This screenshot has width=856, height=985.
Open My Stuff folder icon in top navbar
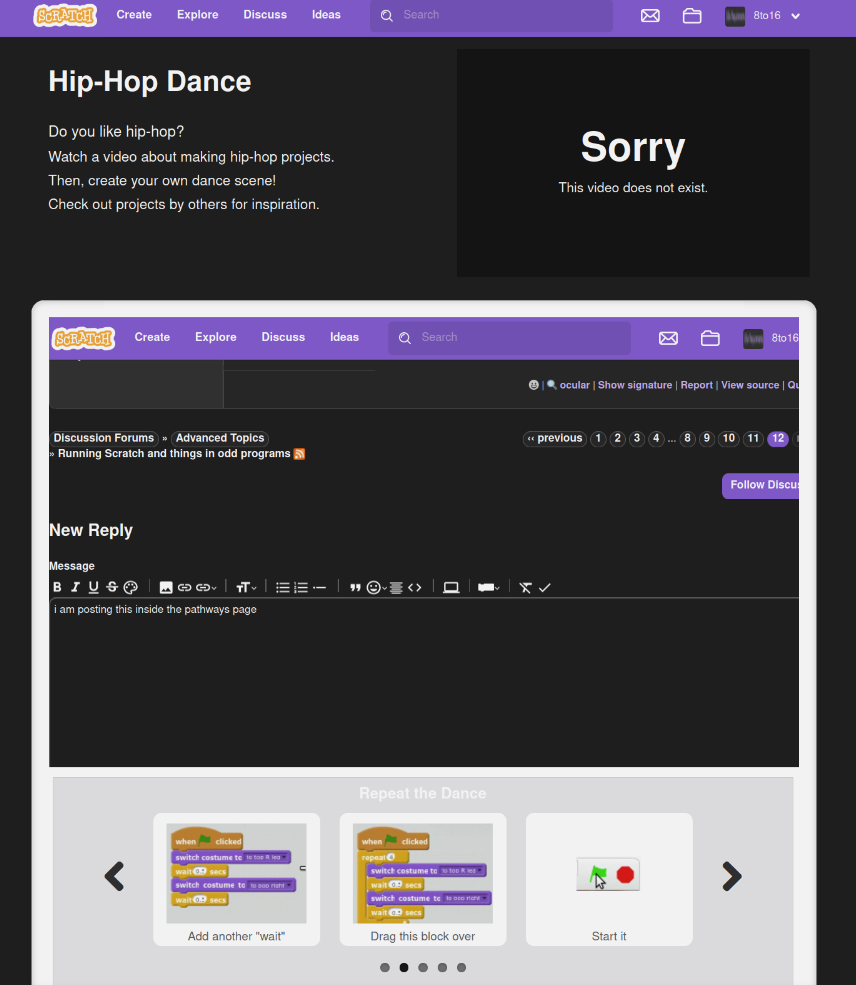[x=692, y=15]
